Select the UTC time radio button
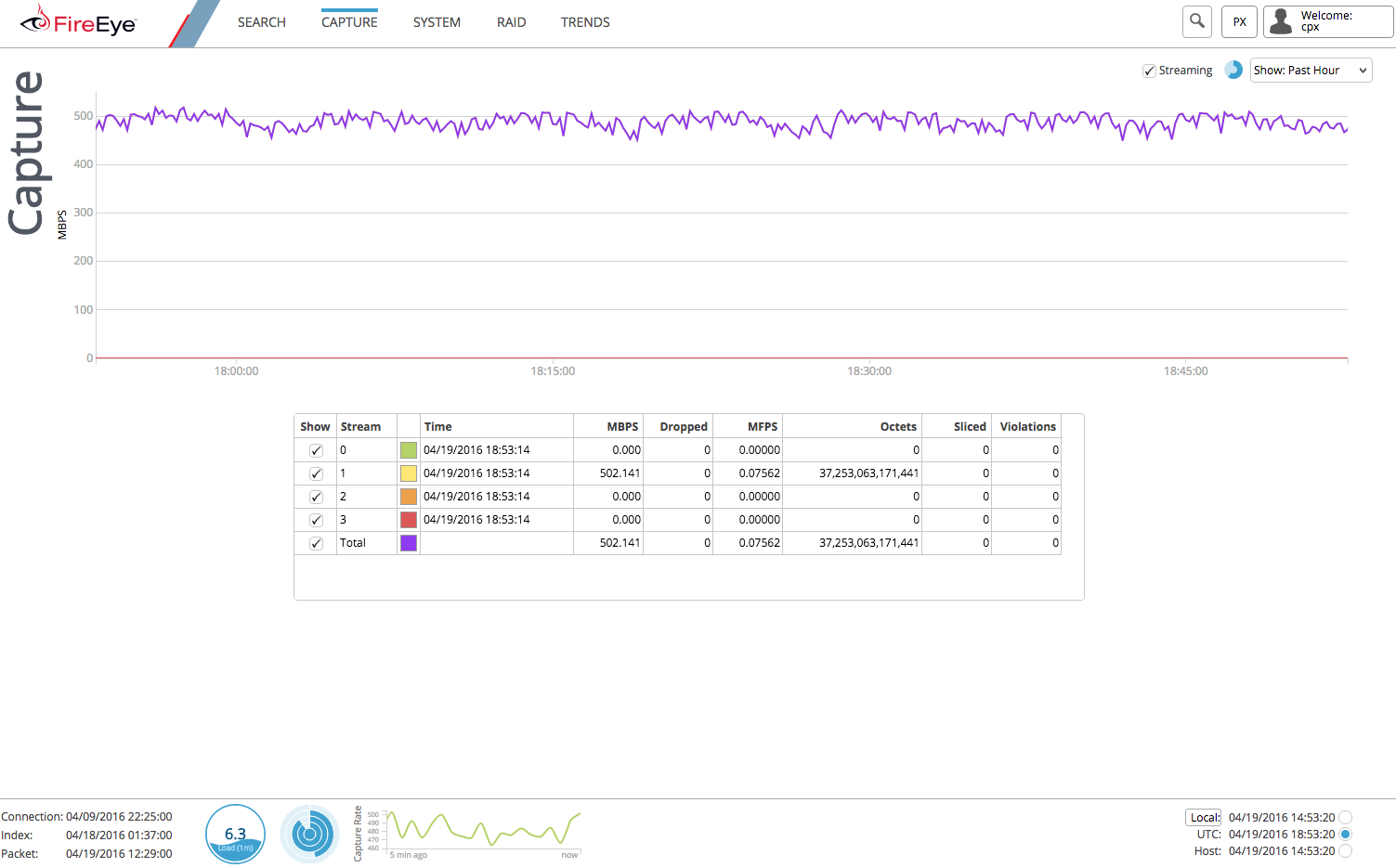 click(x=1345, y=834)
